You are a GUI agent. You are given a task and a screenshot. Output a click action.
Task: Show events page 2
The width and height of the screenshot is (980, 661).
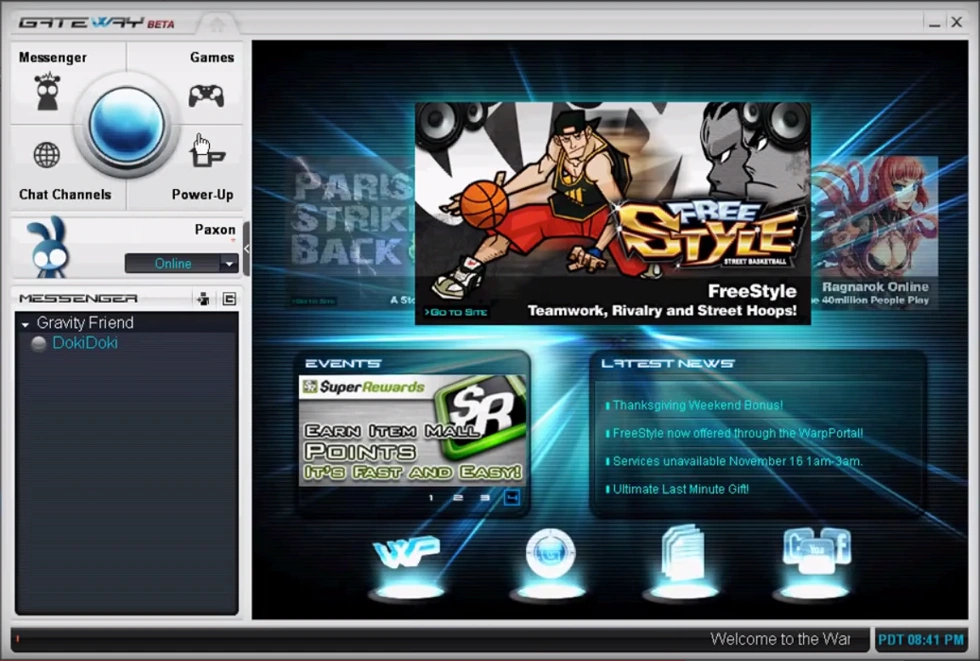coord(458,497)
